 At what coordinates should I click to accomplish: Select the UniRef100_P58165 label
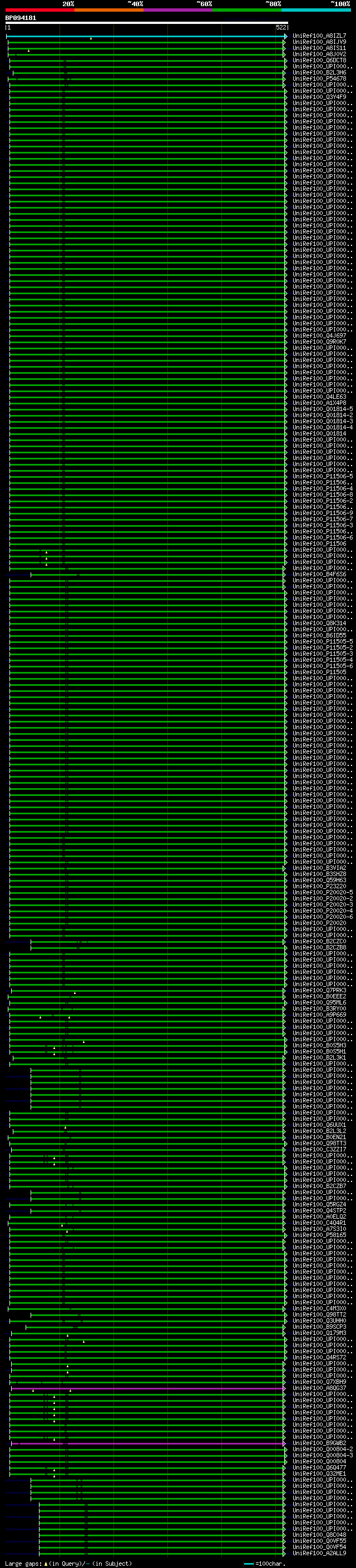[319, 1235]
